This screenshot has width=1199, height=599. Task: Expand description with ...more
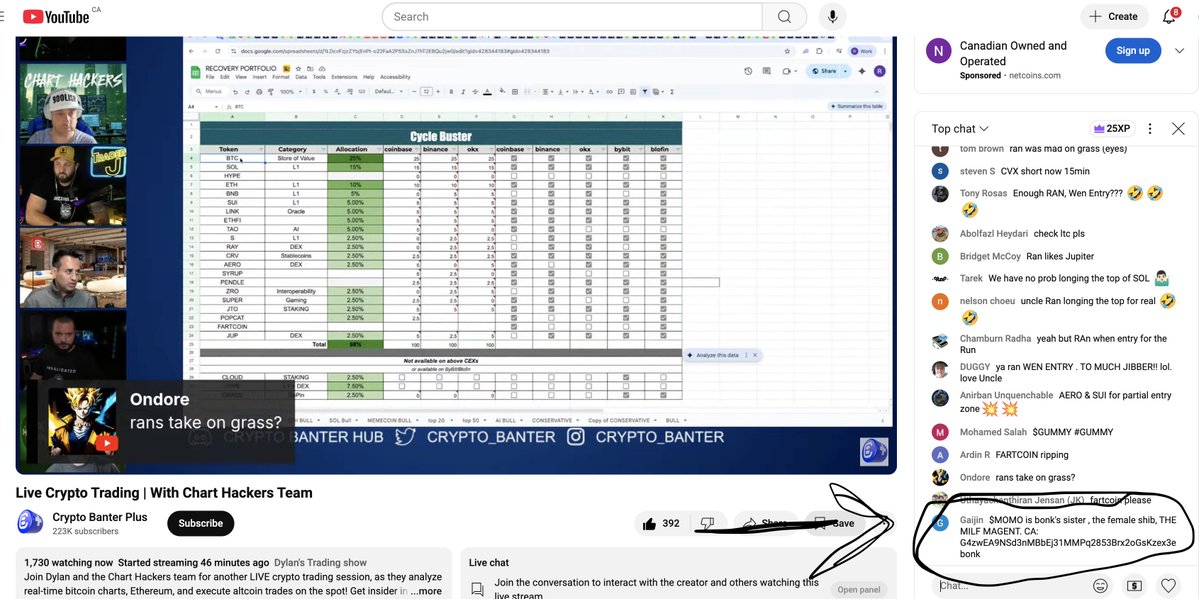pyautogui.click(x=426, y=591)
